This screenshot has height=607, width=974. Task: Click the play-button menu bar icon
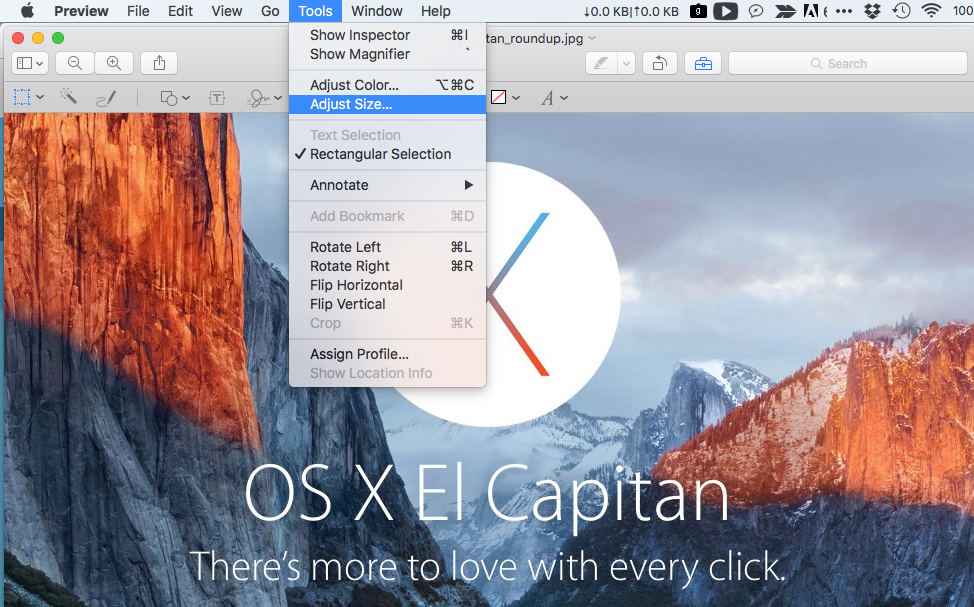point(725,11)
